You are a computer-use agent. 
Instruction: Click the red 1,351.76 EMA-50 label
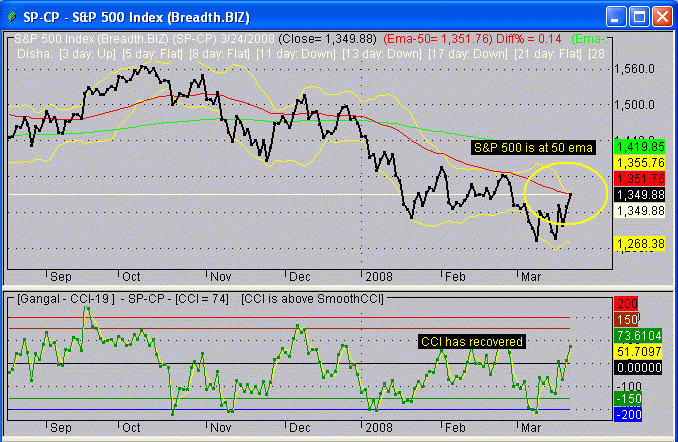tap(640, 179)
